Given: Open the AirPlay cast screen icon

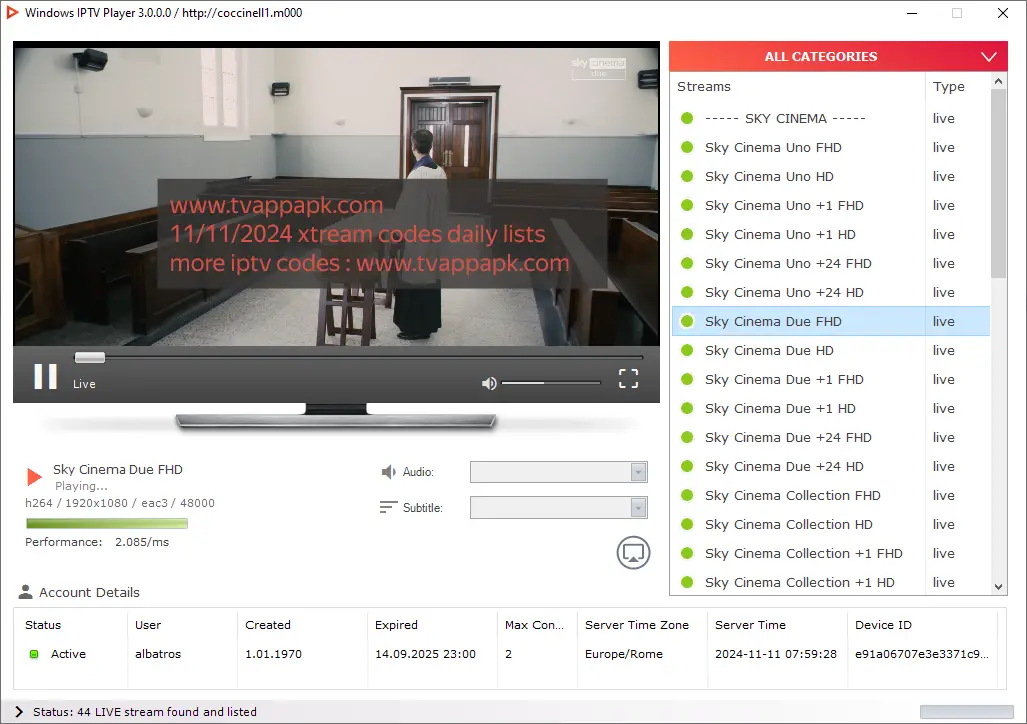Looking at the screenshot, I should pyautogui.click(x=633, y=552).
